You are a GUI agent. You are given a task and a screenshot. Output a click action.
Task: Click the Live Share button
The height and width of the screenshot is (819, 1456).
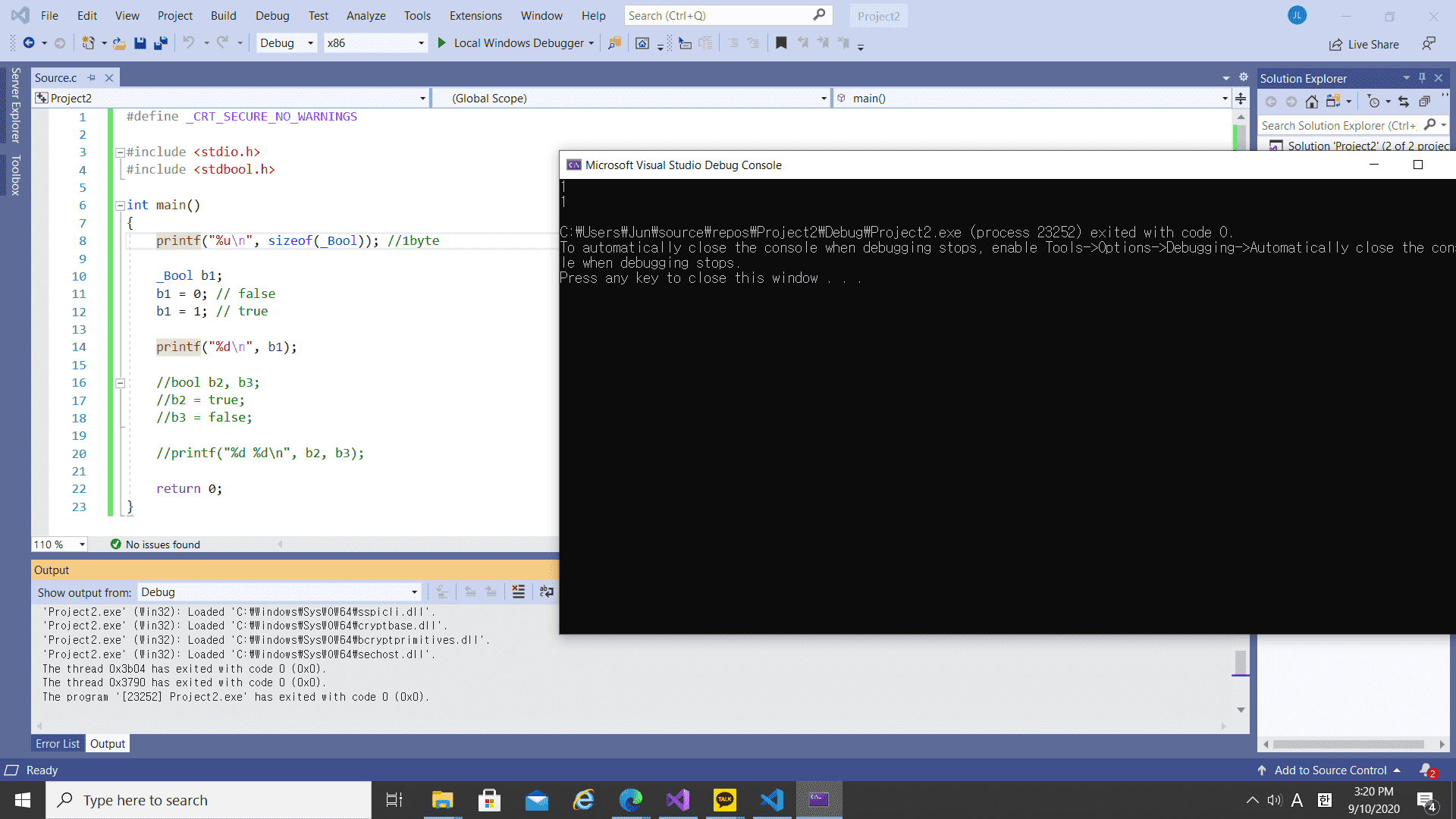(x=1364, y=44)
